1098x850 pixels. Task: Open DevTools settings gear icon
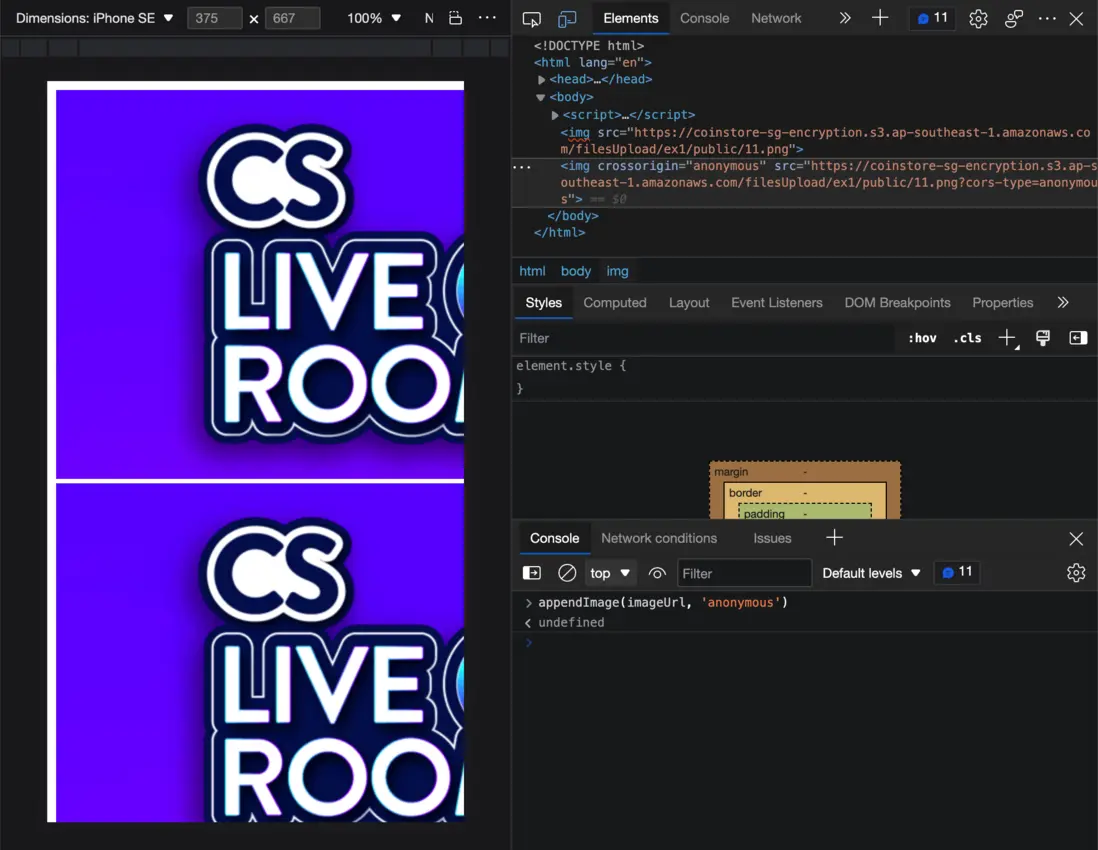[x=978, y=19]
